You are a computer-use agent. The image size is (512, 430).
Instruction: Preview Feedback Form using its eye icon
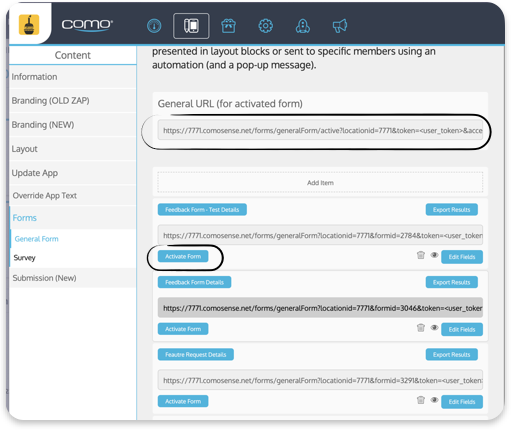[434, 328]
